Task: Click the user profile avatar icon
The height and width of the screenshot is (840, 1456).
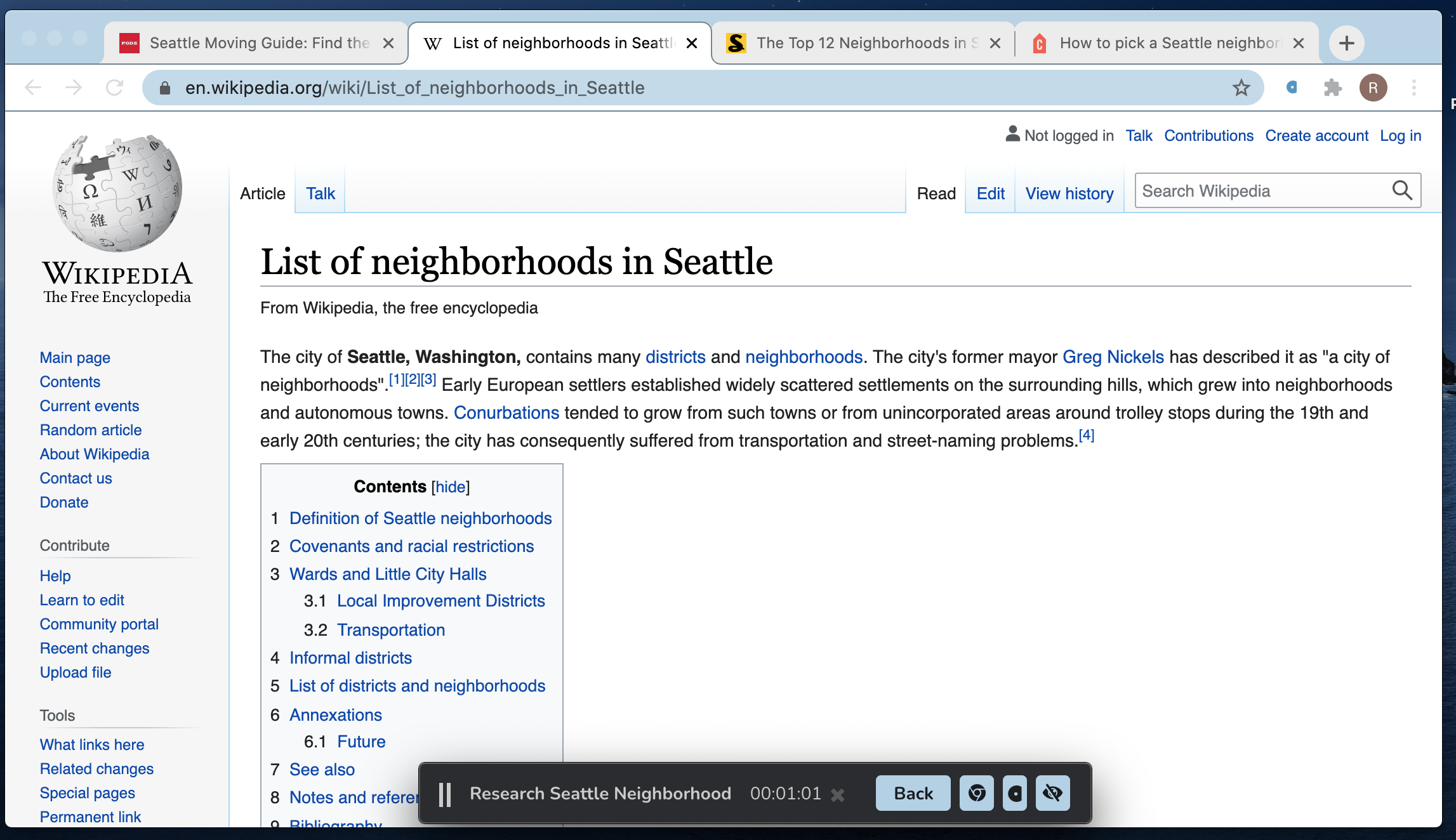Action: coord(1373,87)
